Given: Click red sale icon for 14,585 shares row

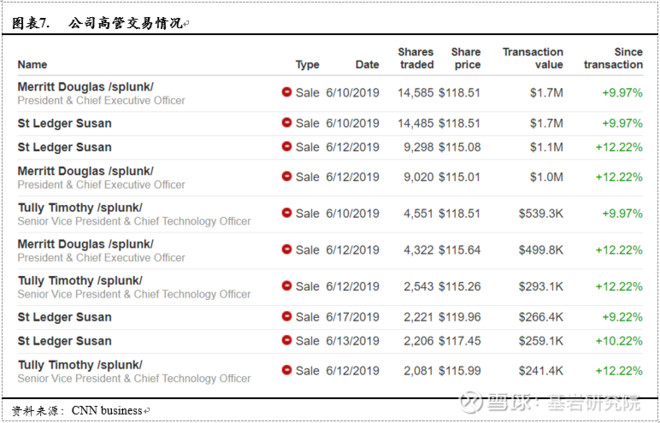Looking at the screenshot, I should pos(287,93).
